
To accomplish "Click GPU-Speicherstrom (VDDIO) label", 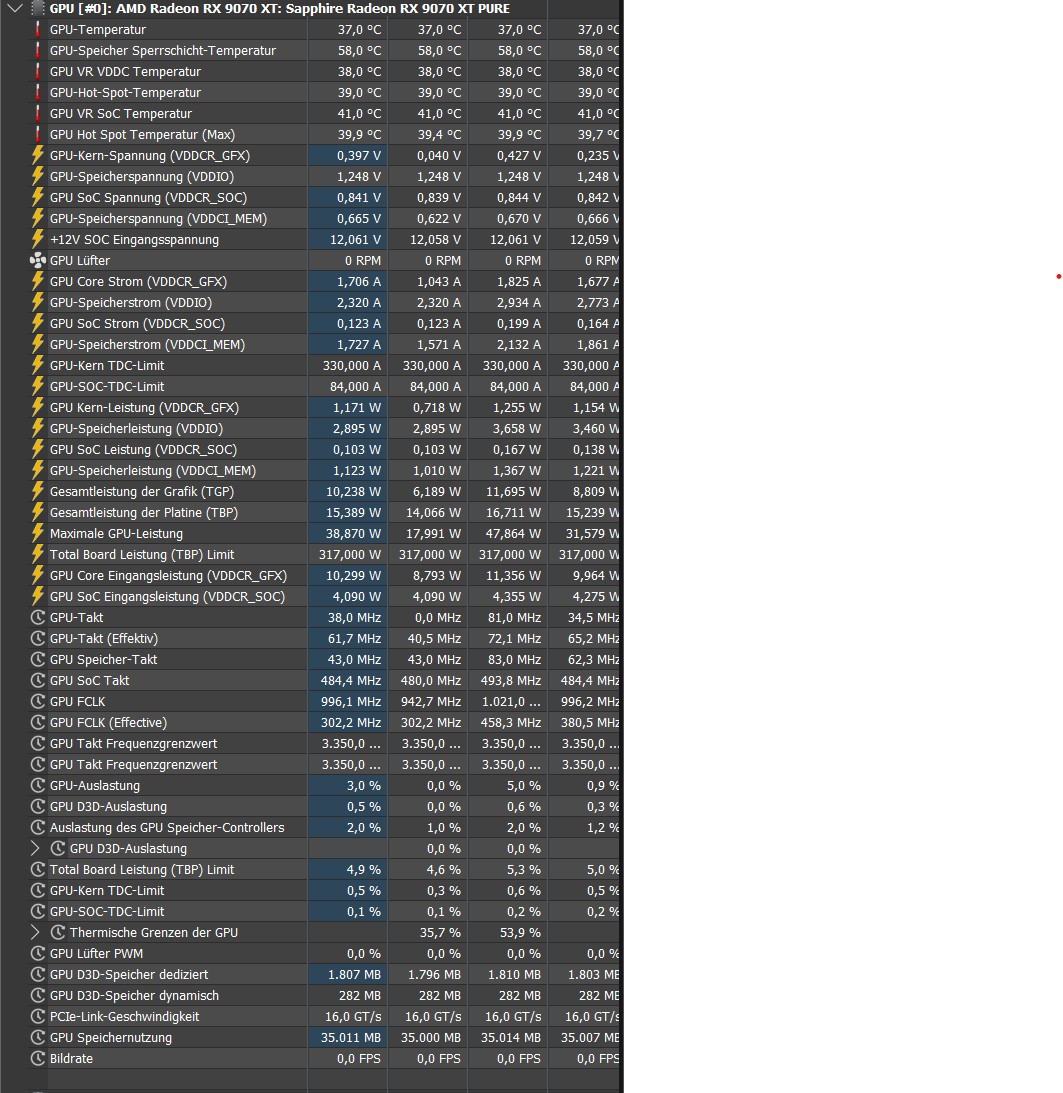I will [x=130, y=303].
